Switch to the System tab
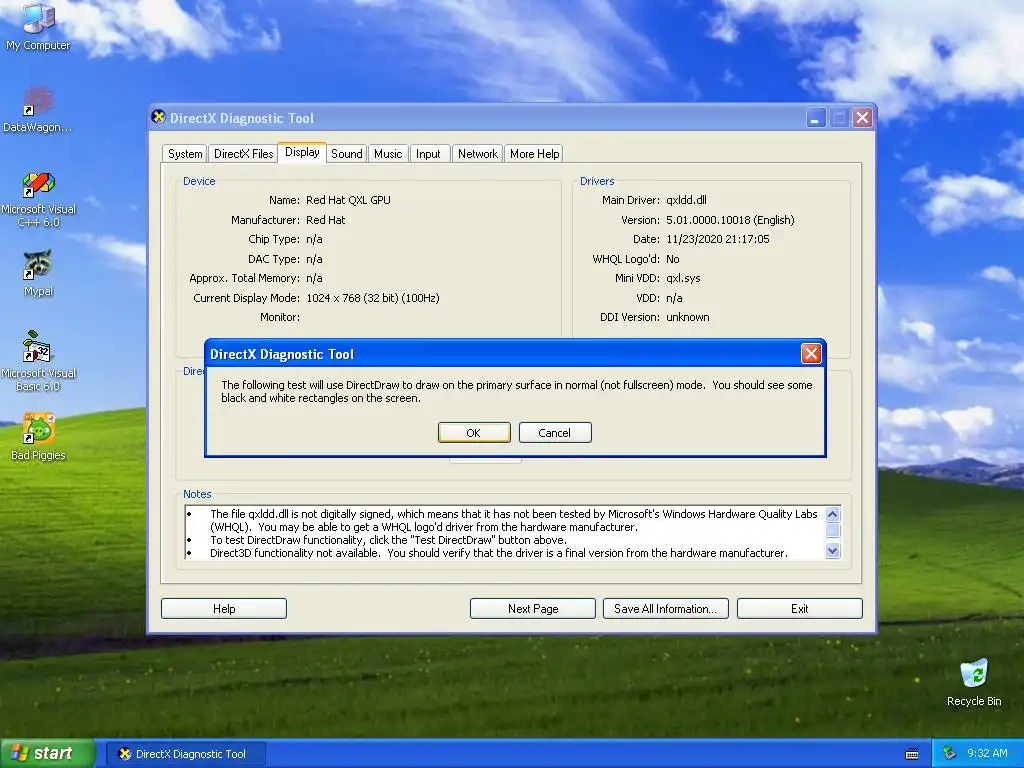 click(x=185, y=153)
